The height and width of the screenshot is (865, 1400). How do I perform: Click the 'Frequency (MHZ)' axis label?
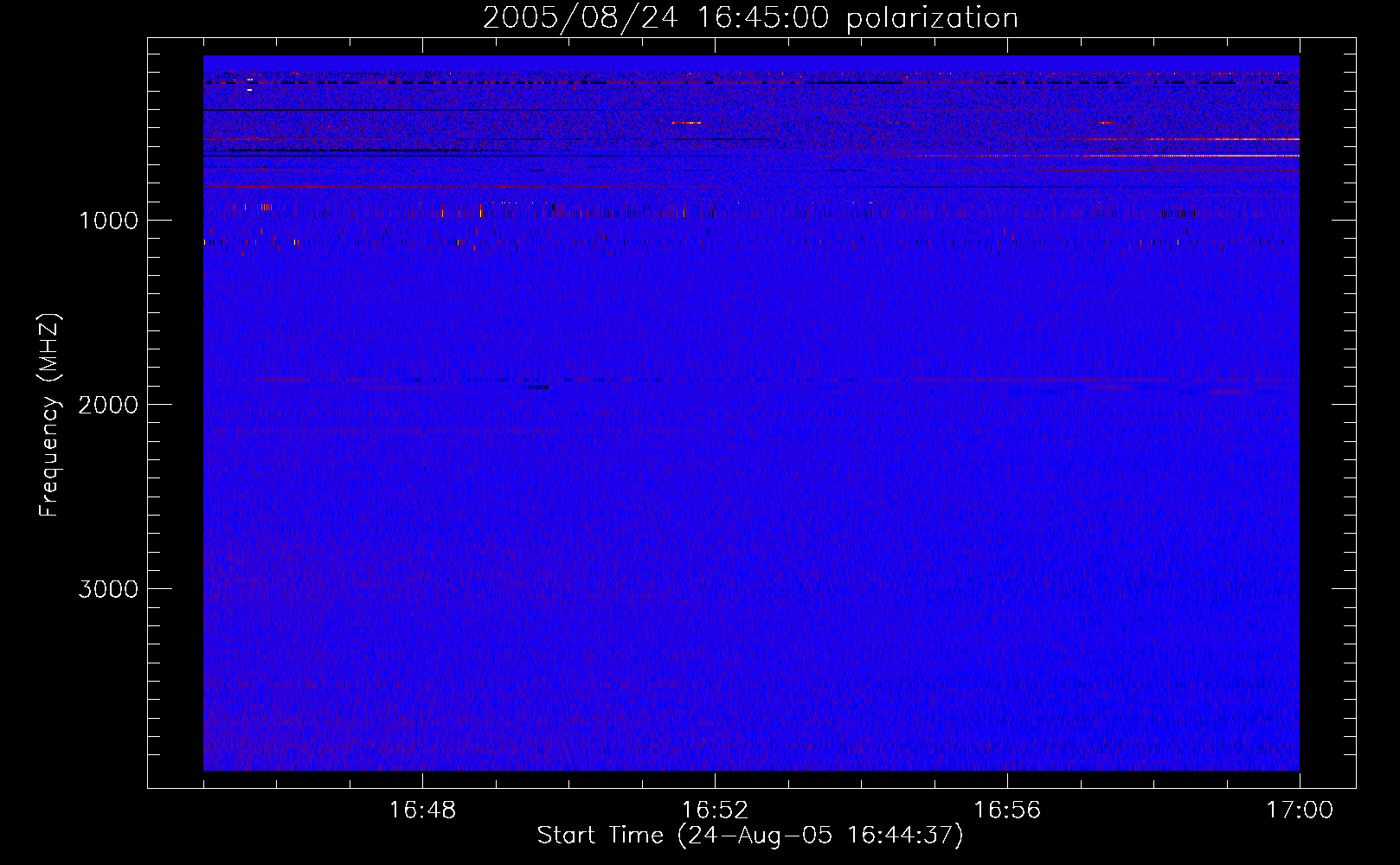pos(49,415)
